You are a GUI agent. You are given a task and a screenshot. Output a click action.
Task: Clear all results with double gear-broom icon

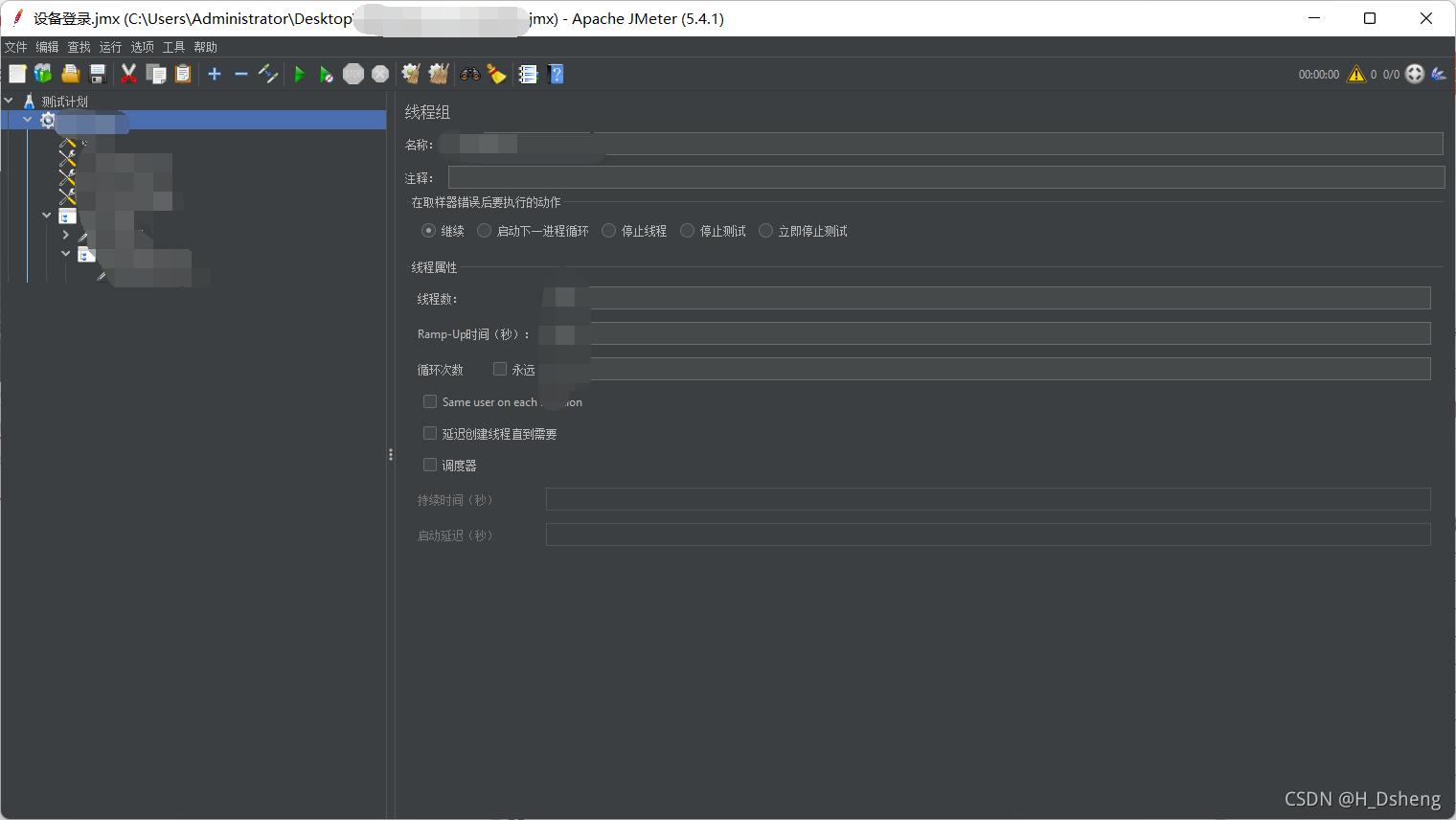439,74
